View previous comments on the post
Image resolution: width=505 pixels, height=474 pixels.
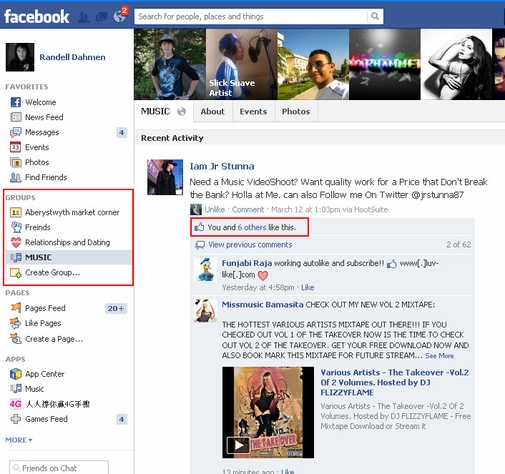(250, 245)
